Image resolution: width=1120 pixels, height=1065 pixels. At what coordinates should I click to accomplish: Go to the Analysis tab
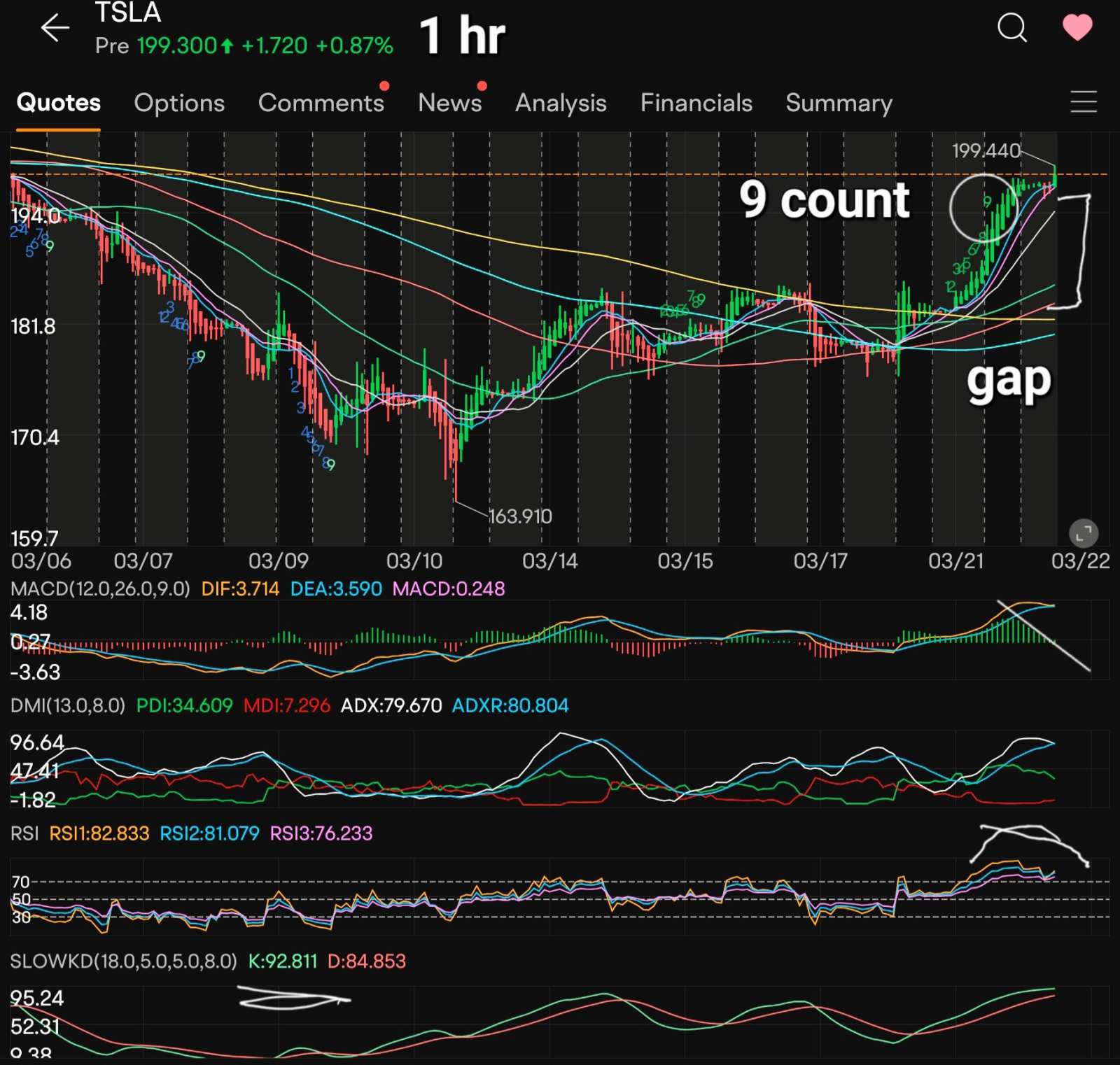(561, 103)
